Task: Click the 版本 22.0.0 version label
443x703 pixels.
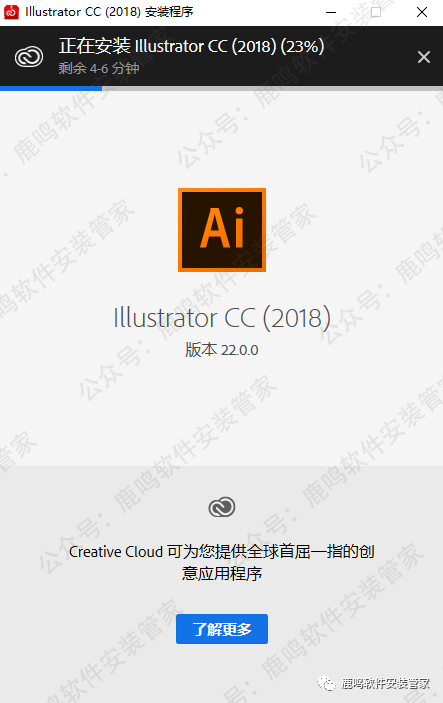Action: (x=222, y=350)
